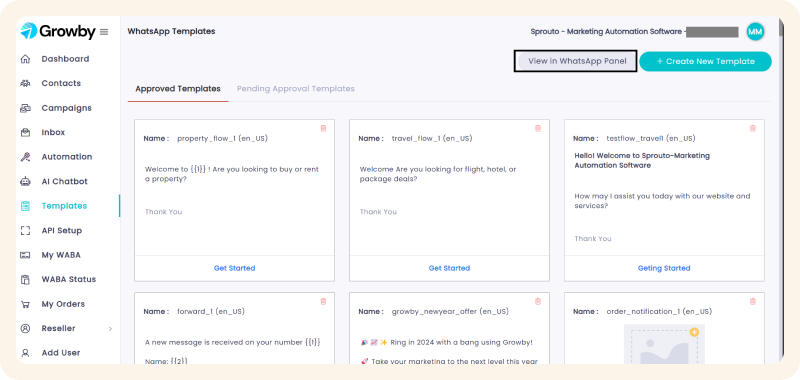The width and height of the screenshot is (800, 380).
Task: Click the Contacts people icon
Action: coord(25,83)
